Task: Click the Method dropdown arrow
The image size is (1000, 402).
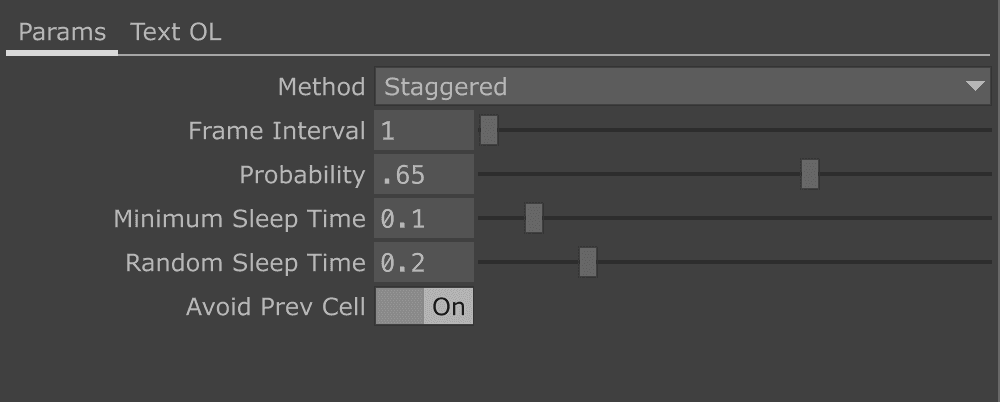Action: tap(976, 87)
